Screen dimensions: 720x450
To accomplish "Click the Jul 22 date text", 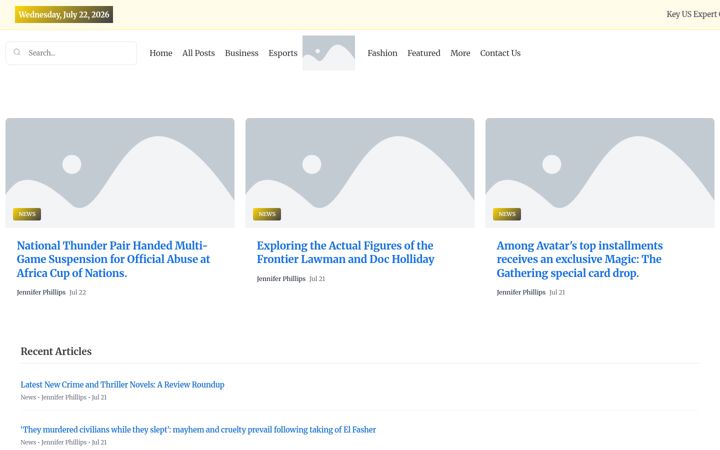I will pyautogui.click(x=78, y=292).
